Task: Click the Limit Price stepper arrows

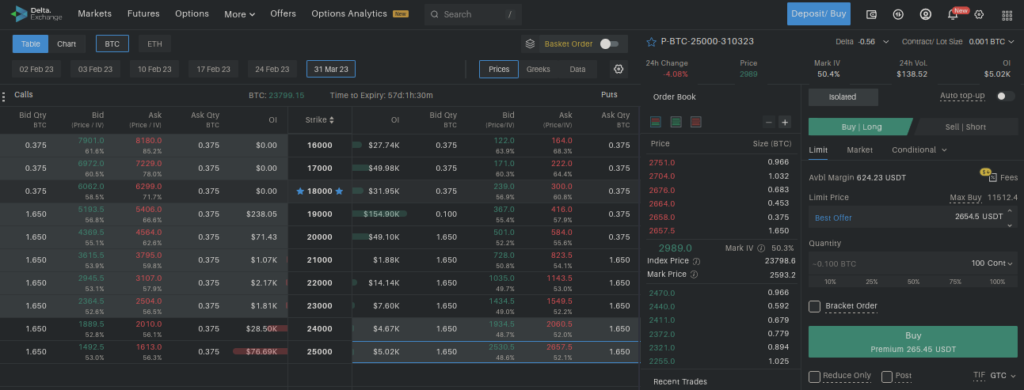Action: click(x=1010, y=218)
